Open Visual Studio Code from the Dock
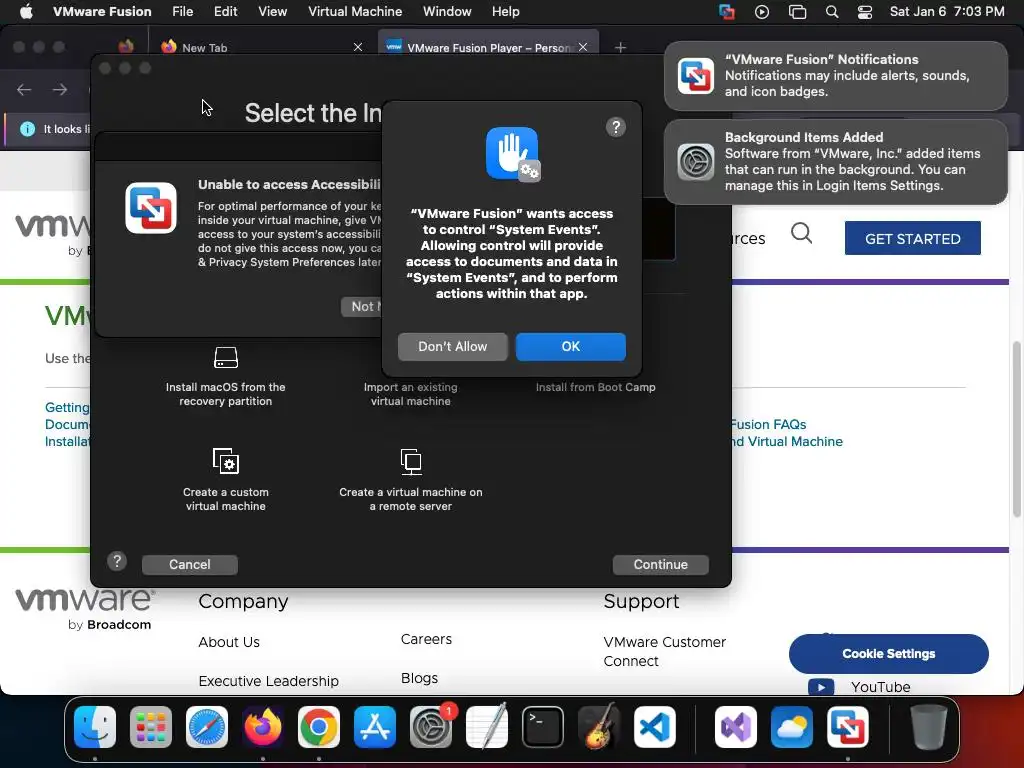Viewport: 1024px width, 768px height. point(654,727)
